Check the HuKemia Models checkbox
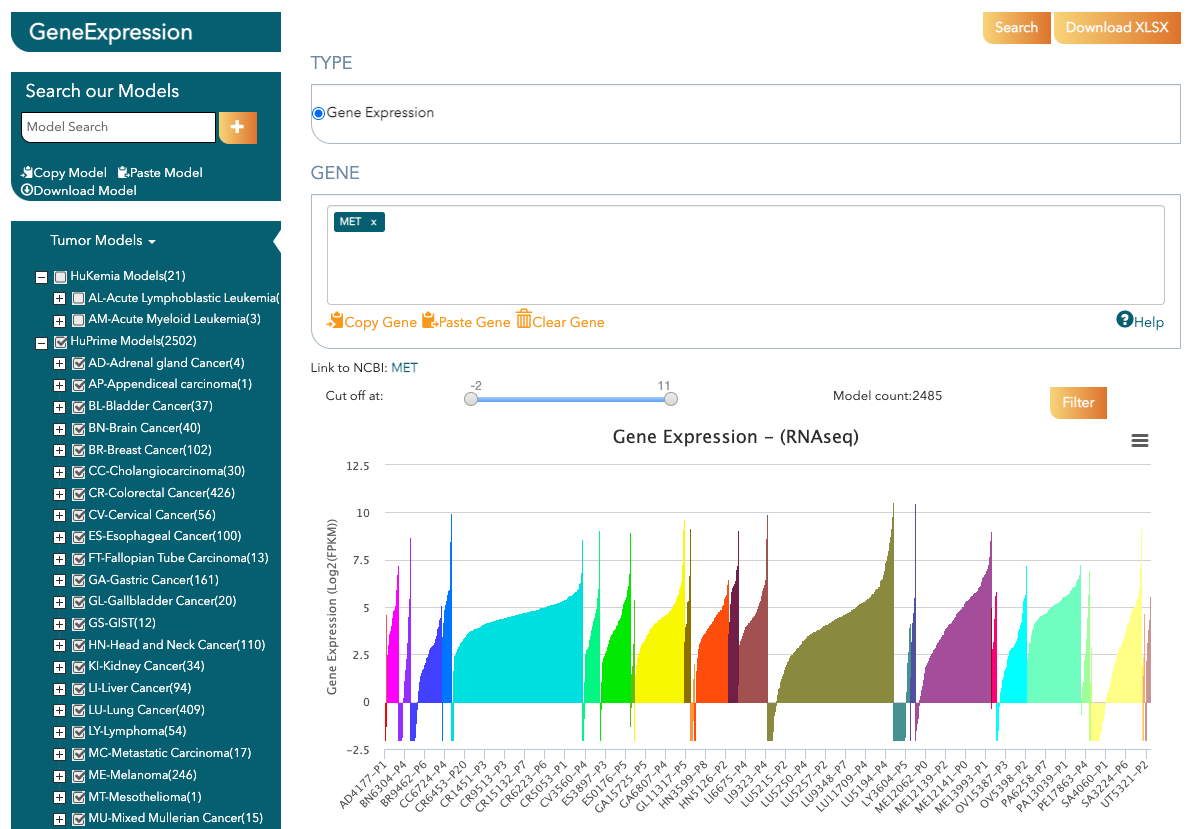1189x829 pixels. (x=60, y=277)
